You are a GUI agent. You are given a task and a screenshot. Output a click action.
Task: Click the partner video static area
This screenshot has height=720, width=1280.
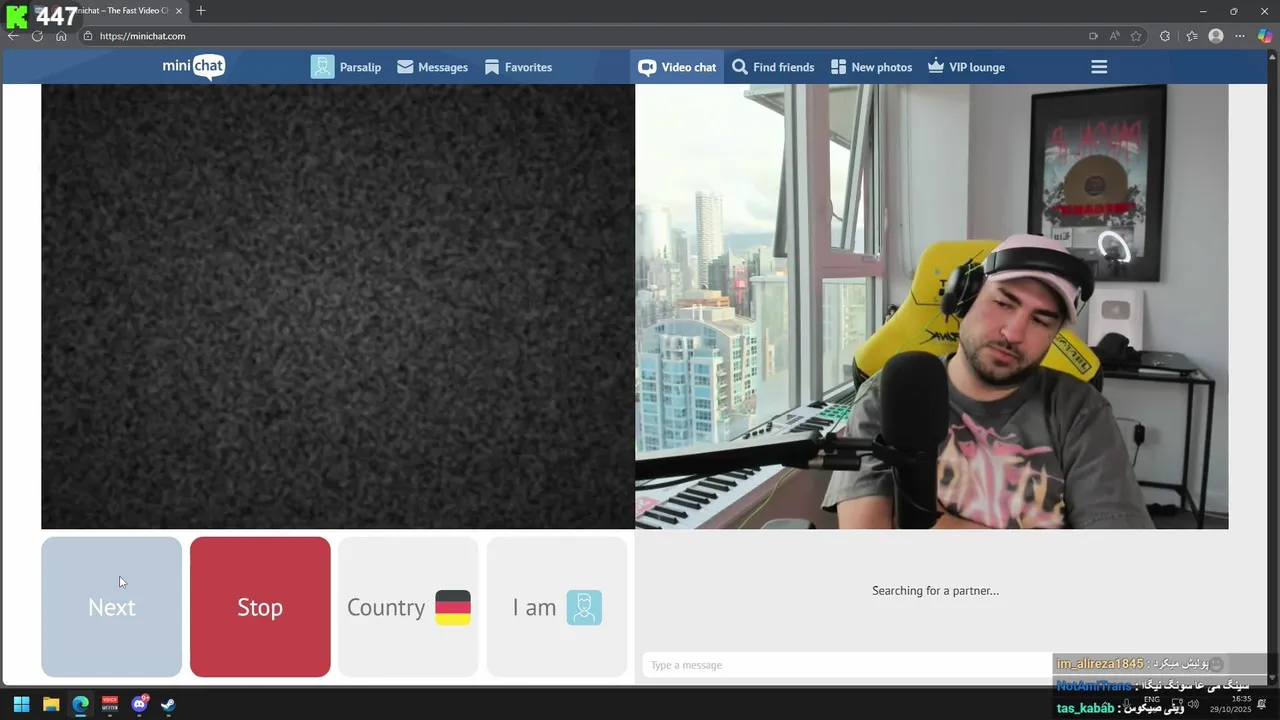[338, 306]
